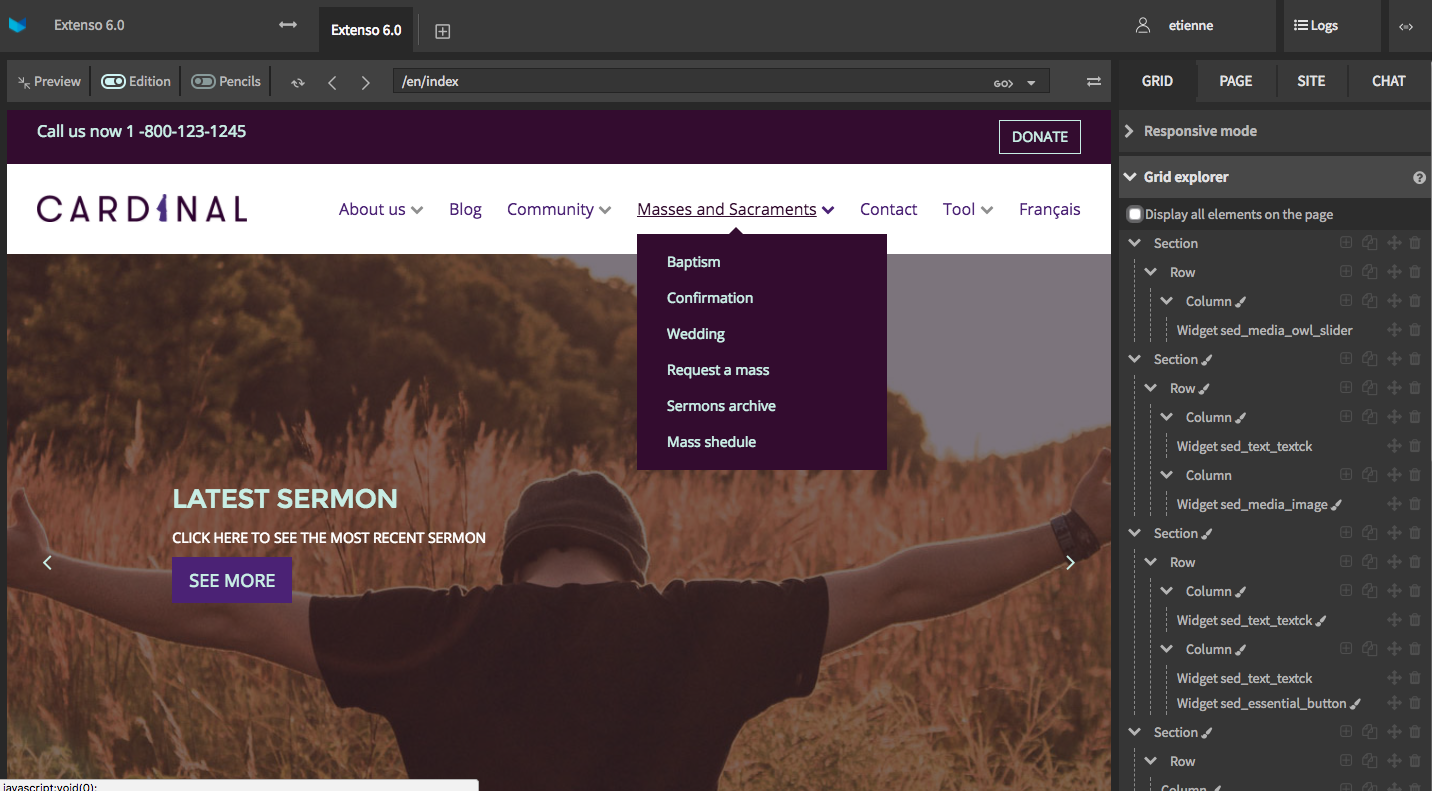Screen dimensions: 1432x791
Task: Click the brush icon on sed_media_image widget
Action: tap(1337, 505)
